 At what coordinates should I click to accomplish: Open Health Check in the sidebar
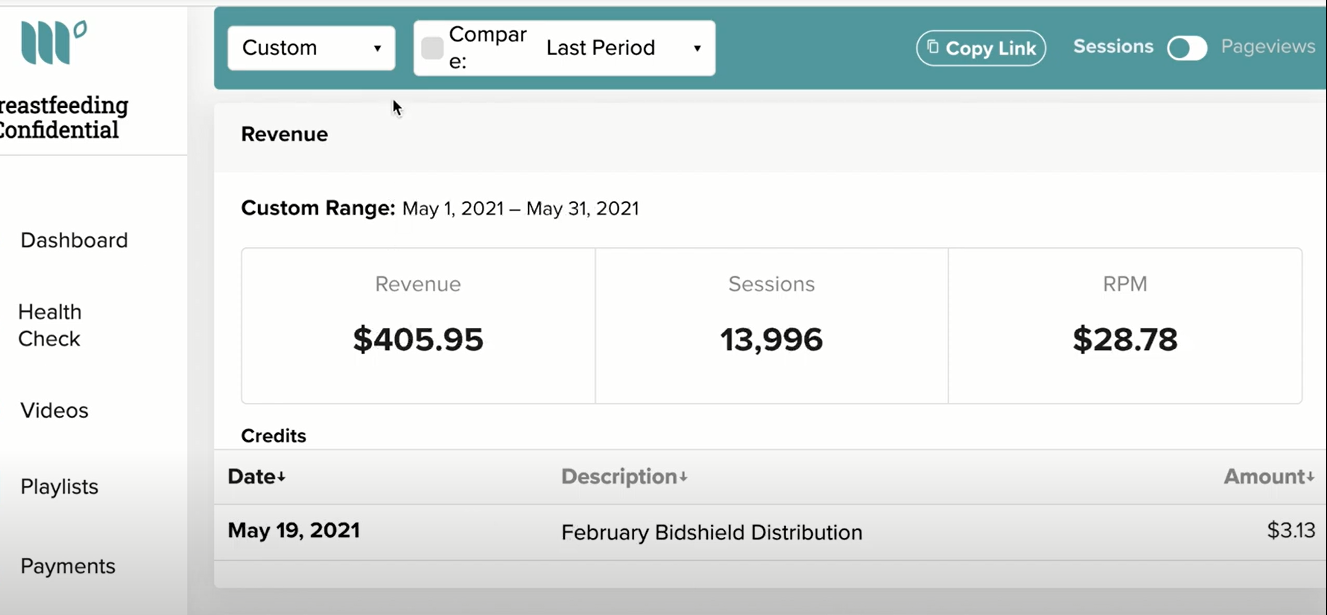point(50,325)
